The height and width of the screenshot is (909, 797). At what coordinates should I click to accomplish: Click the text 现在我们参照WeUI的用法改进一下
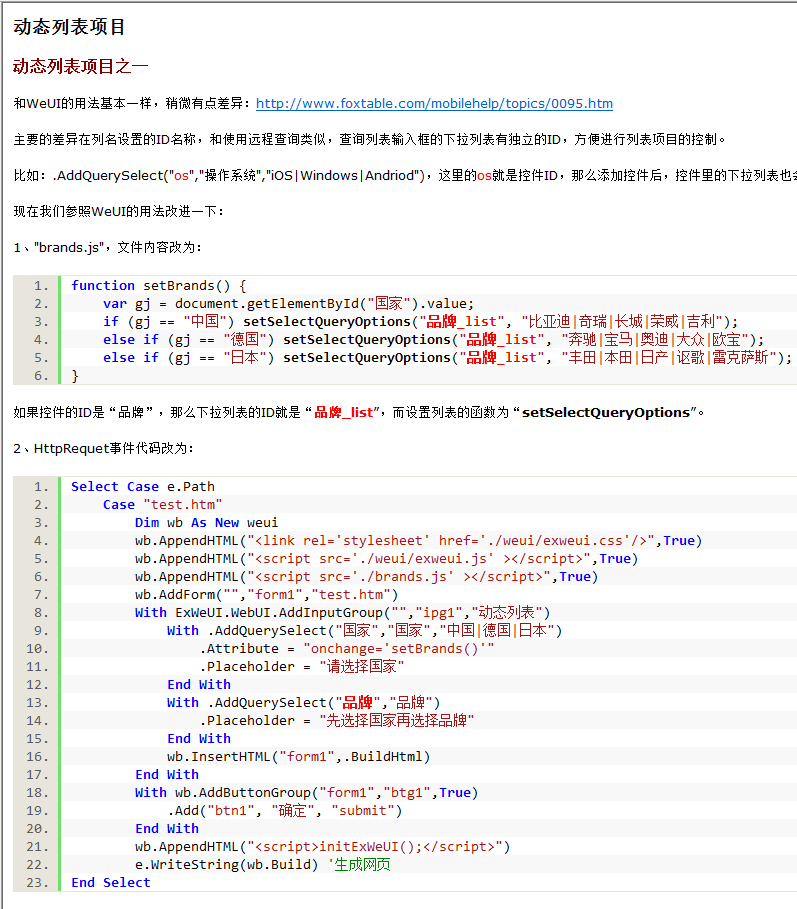[118, 212]
